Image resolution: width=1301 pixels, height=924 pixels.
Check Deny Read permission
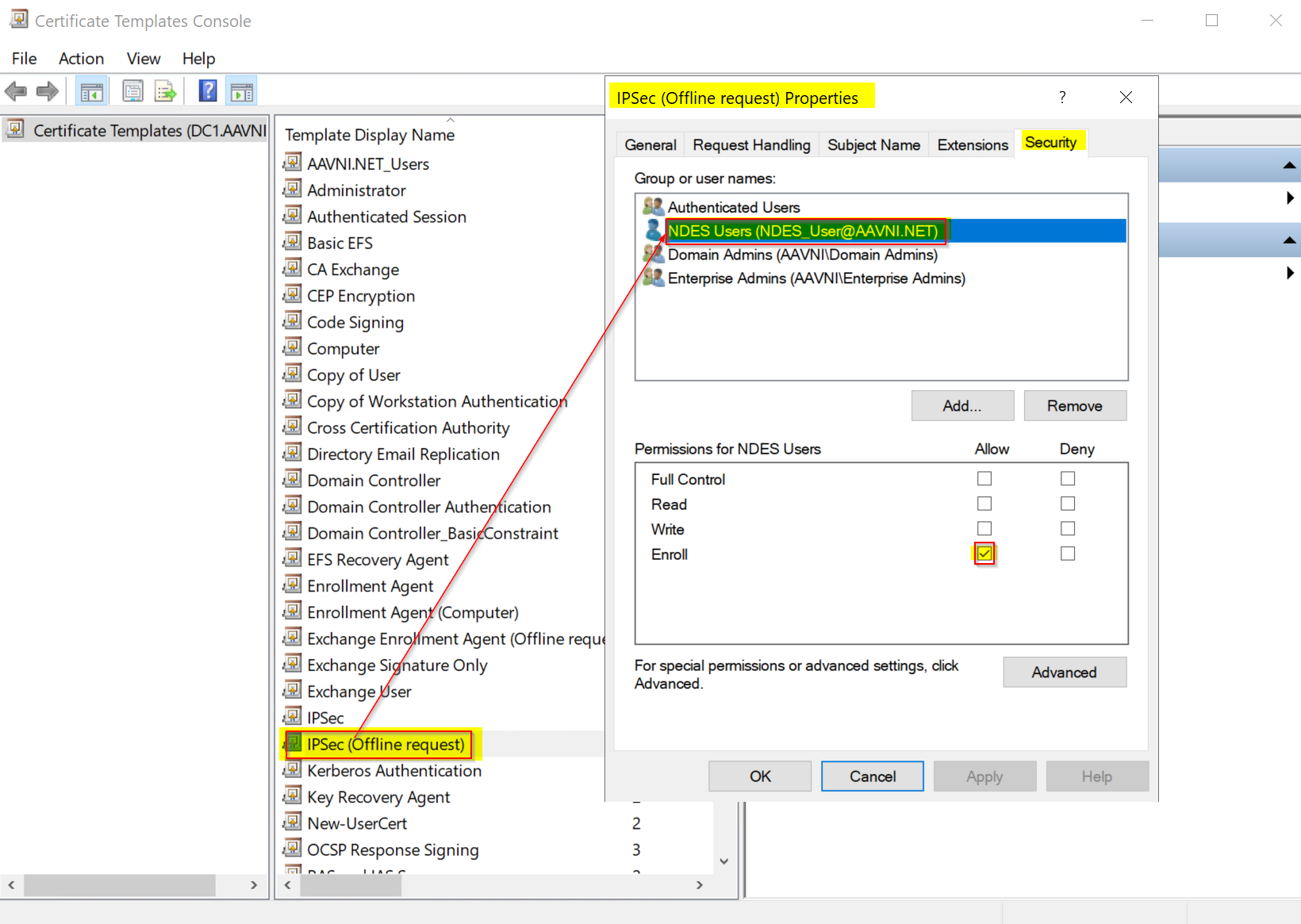(x=1067, y=503)
